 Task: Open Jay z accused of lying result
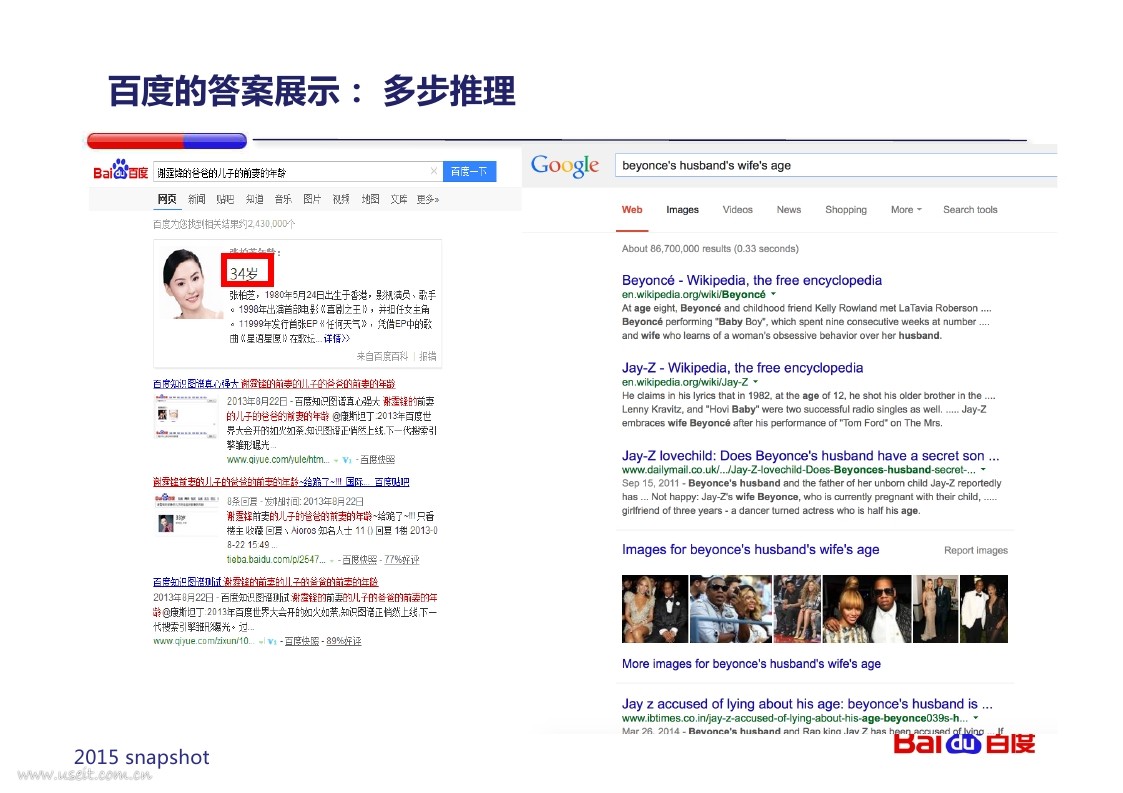click(x=807, y=703)
